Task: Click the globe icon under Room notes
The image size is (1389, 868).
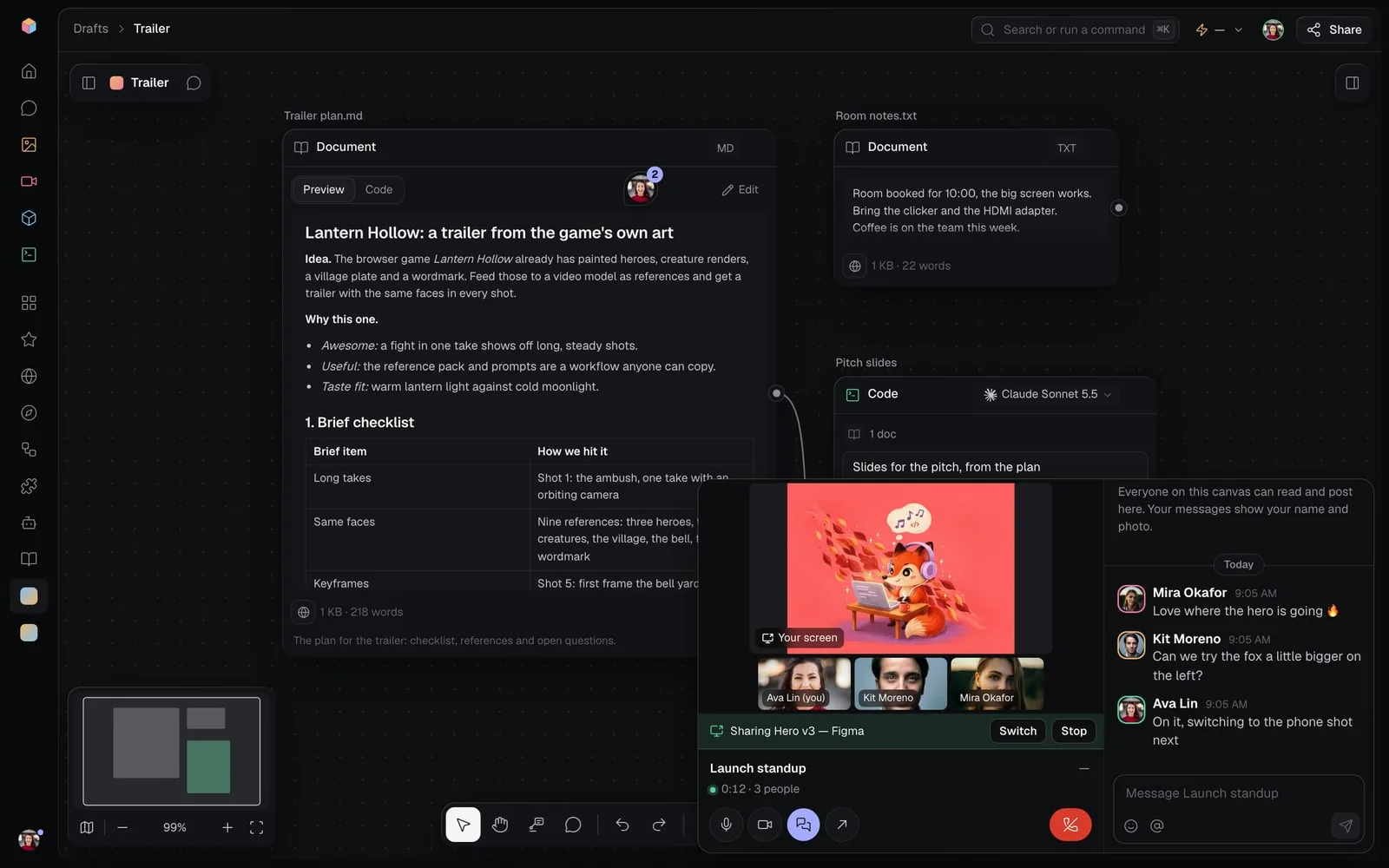Action: 855,266
